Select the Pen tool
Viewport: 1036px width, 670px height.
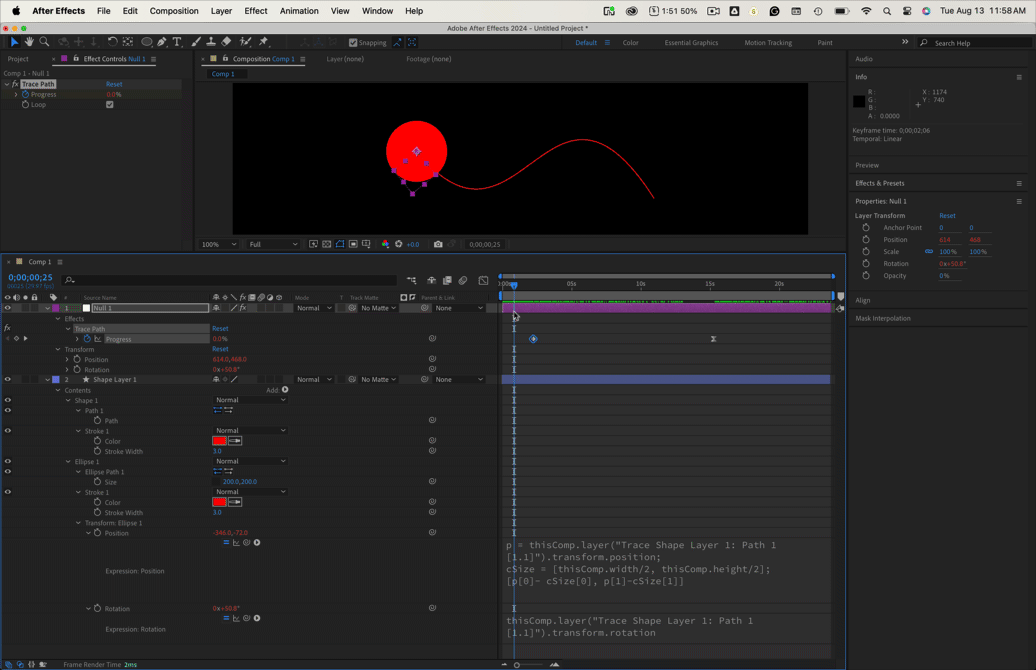tap(162, 42)
